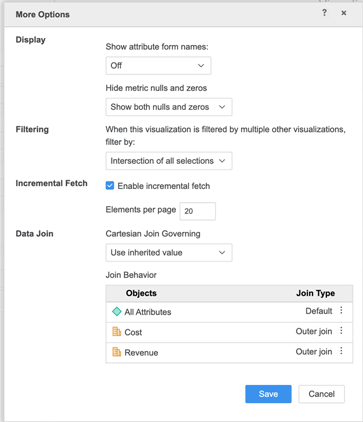The image size is (363, 422).
Task: Select the Cost row in Join Behavior
Action: click(x=229, y=332)
